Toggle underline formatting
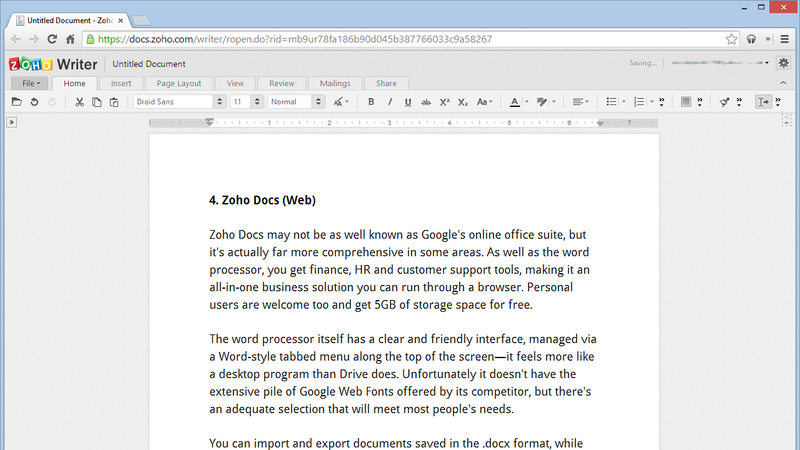 coord(408,102)
